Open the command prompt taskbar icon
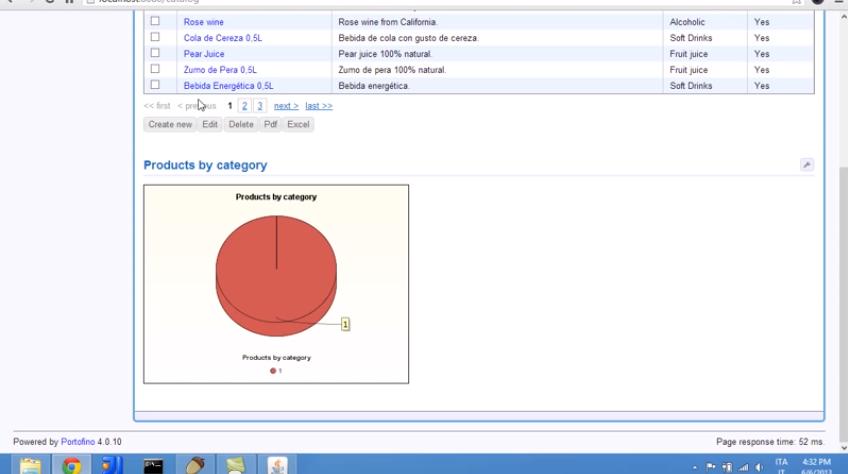Viewport: 848px width, 474px height. pyautogui.click(x=153, y=465)
